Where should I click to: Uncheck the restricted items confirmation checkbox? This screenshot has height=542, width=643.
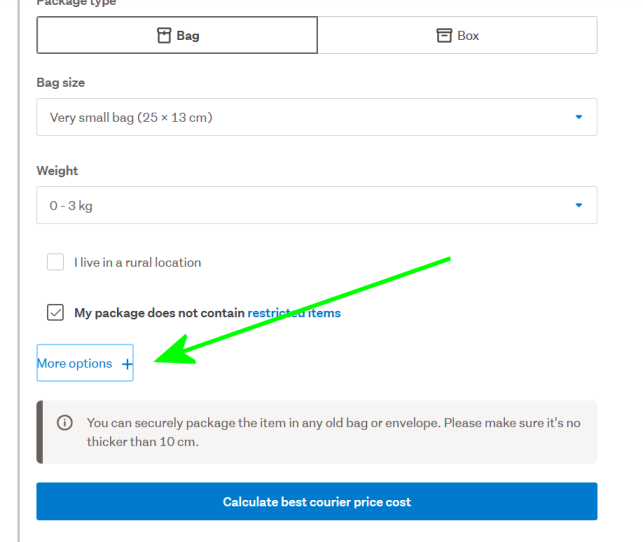click(x=56, y=313)
